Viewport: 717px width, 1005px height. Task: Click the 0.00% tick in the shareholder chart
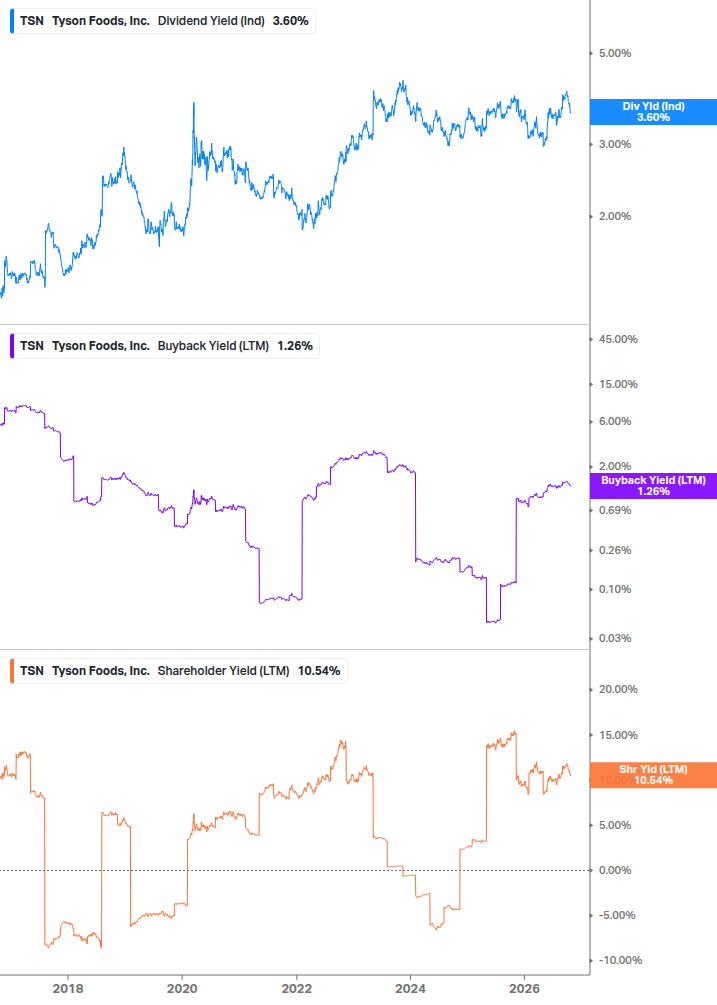[x=615, y=870]
